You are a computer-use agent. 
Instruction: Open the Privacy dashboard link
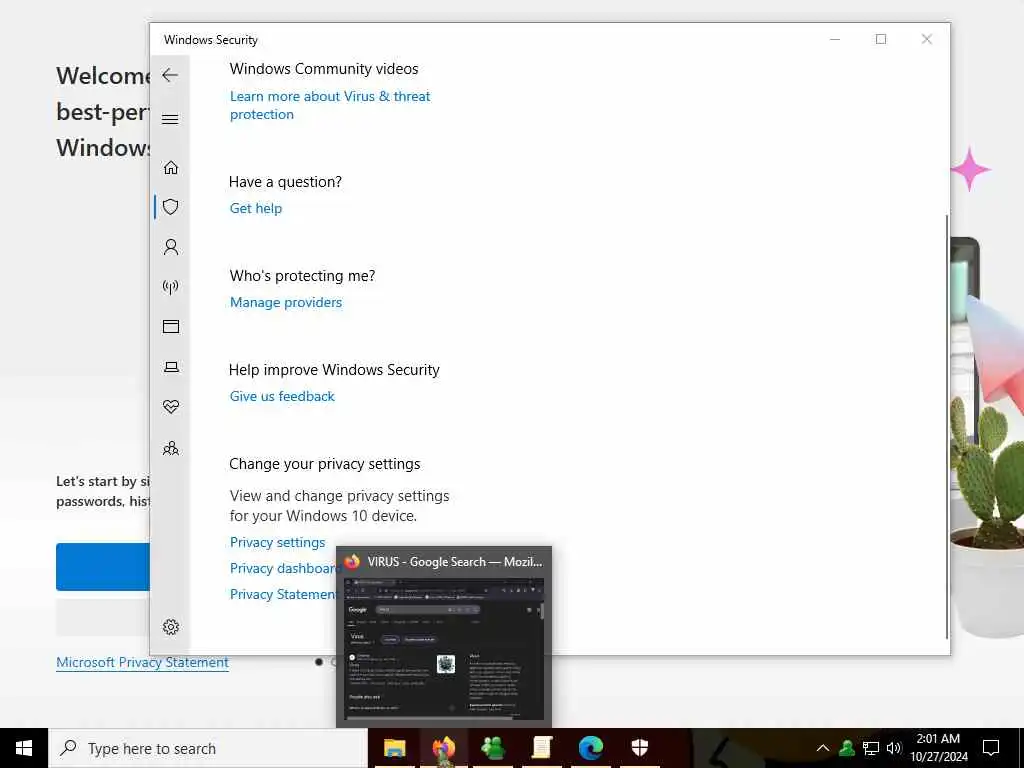pos(283,568)
